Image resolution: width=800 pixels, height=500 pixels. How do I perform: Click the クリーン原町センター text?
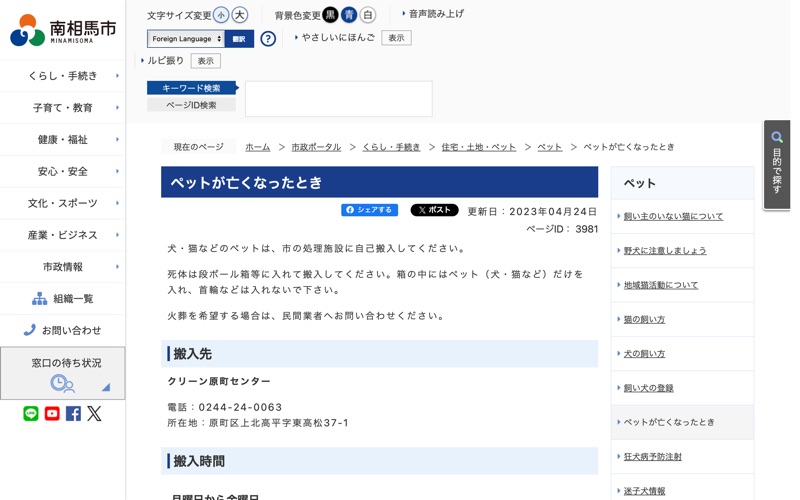[x=219, y=381]
